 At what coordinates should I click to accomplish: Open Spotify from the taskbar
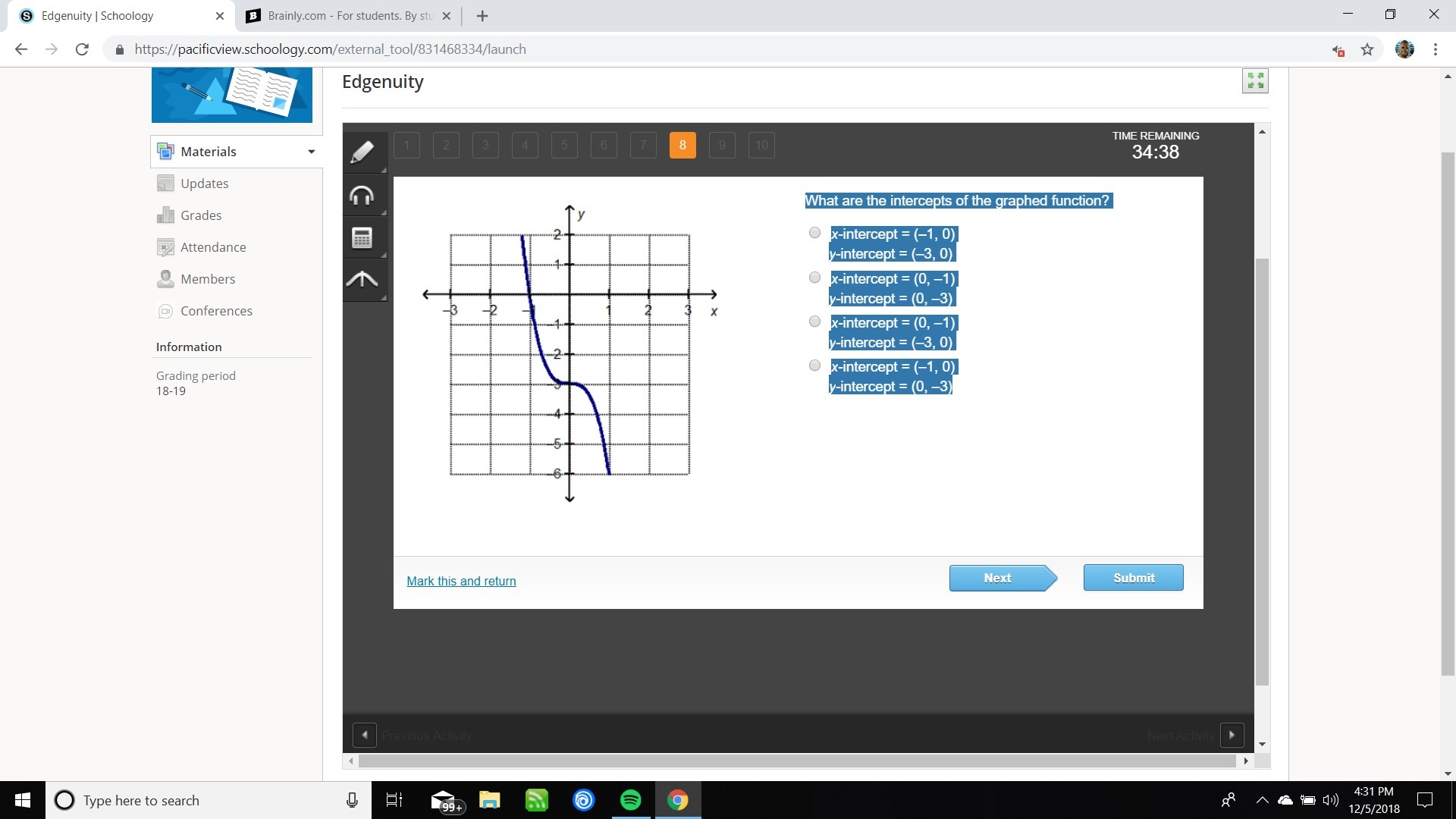630,800
